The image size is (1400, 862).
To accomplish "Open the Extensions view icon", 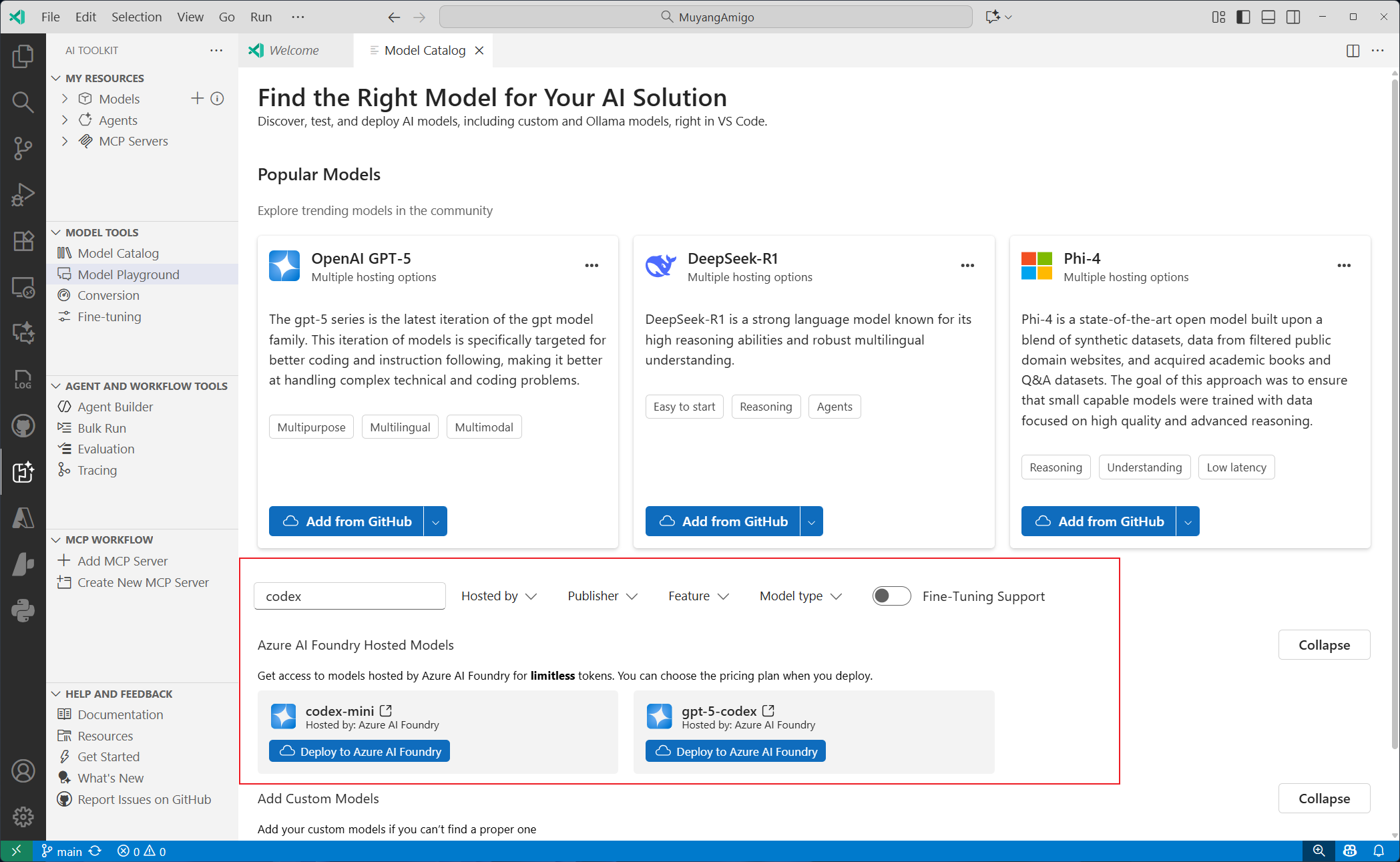I will coord(23,240).
